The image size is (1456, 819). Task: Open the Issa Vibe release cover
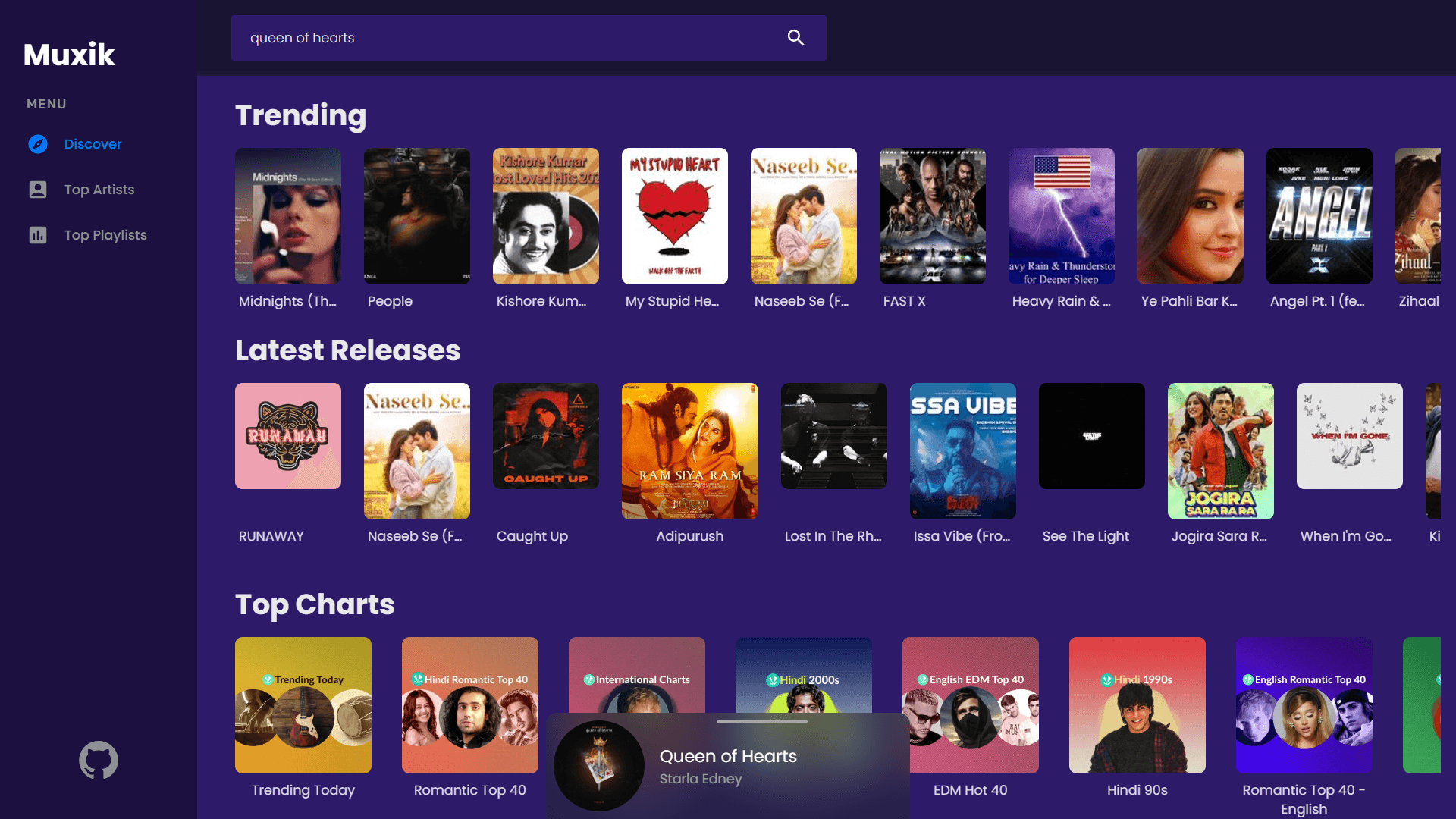[963, 451]
